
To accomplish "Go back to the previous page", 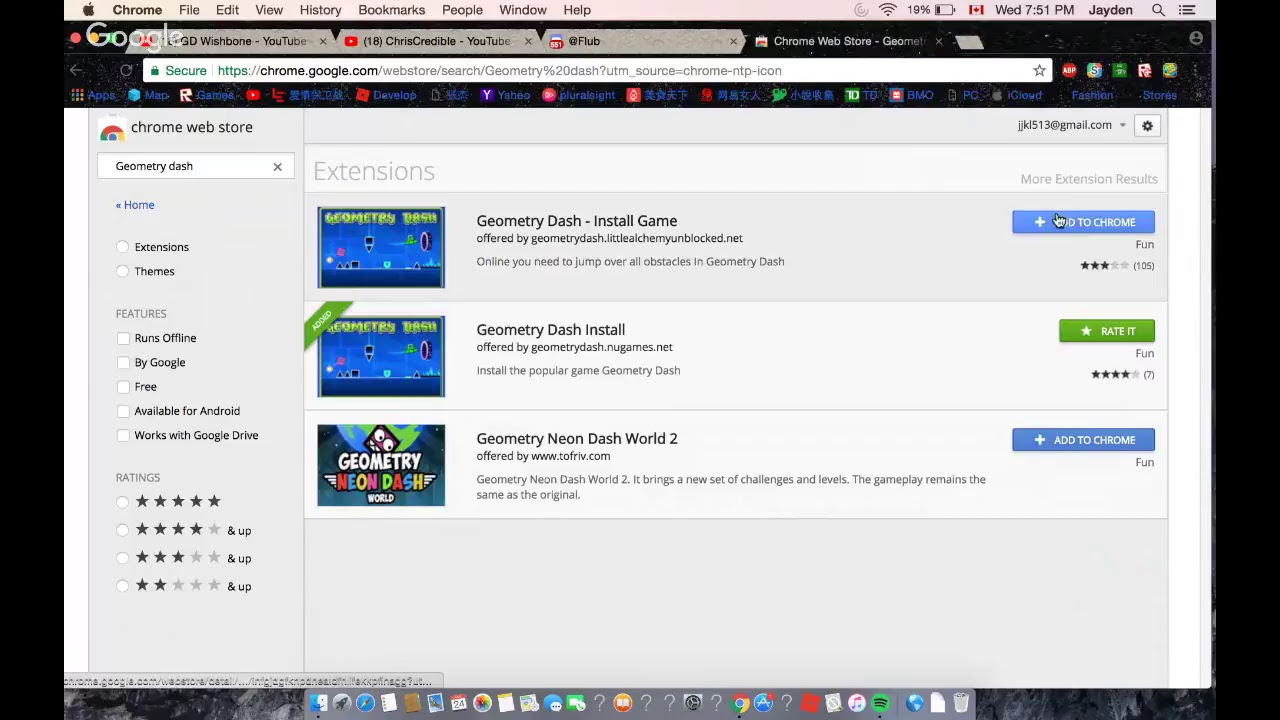I will [76, 70].
